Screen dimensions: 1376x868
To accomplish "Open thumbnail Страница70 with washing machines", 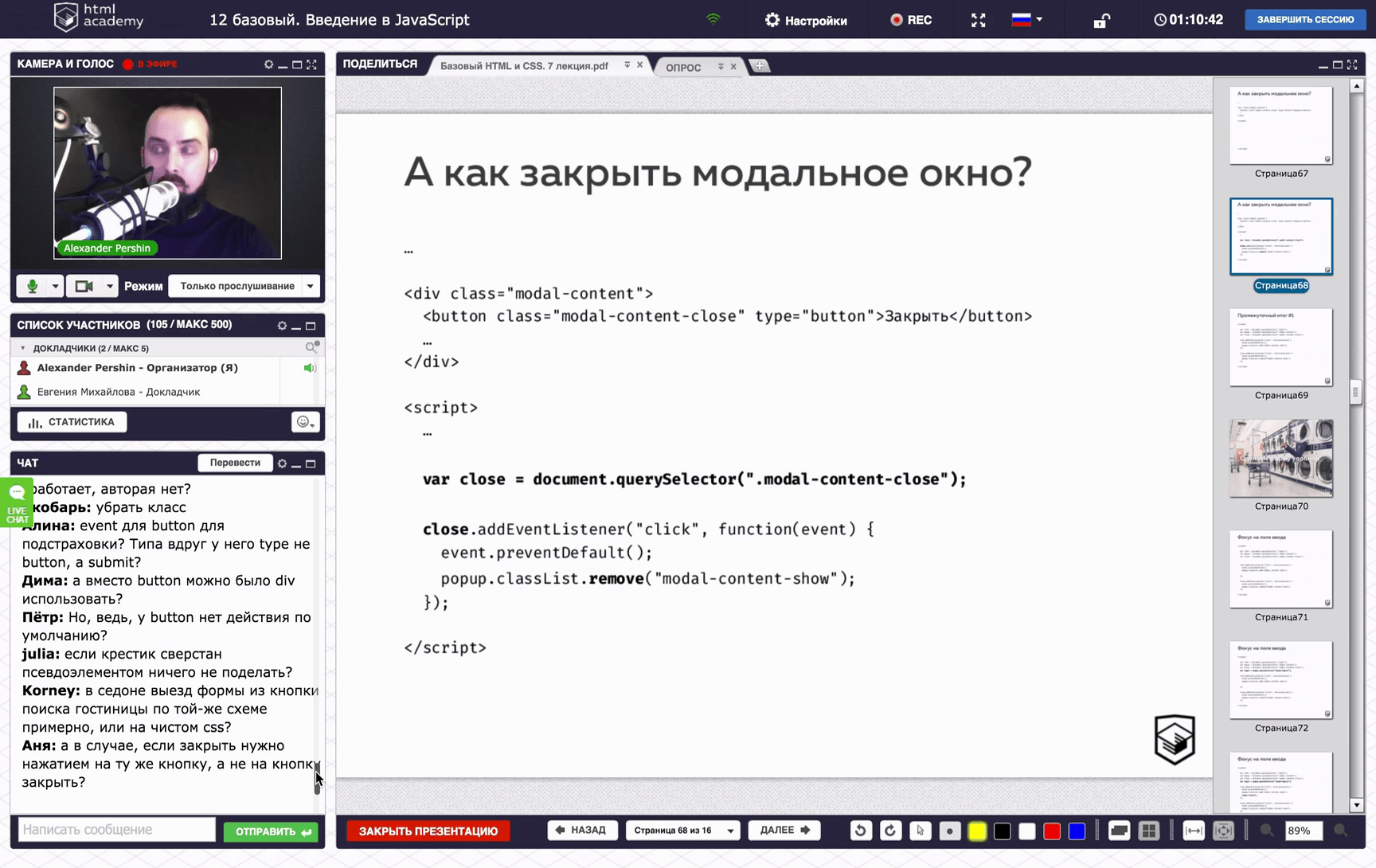I will [x=1281, y=459].
